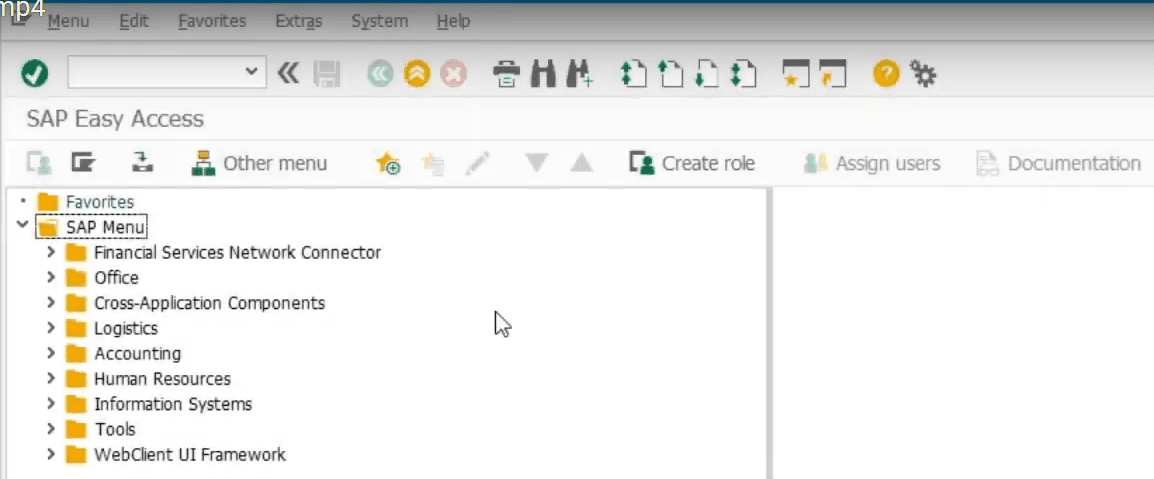The height and width of the screenshot is (479, 1154).
Task: Select the Information Systems tree item
Action: pos(172,404)
